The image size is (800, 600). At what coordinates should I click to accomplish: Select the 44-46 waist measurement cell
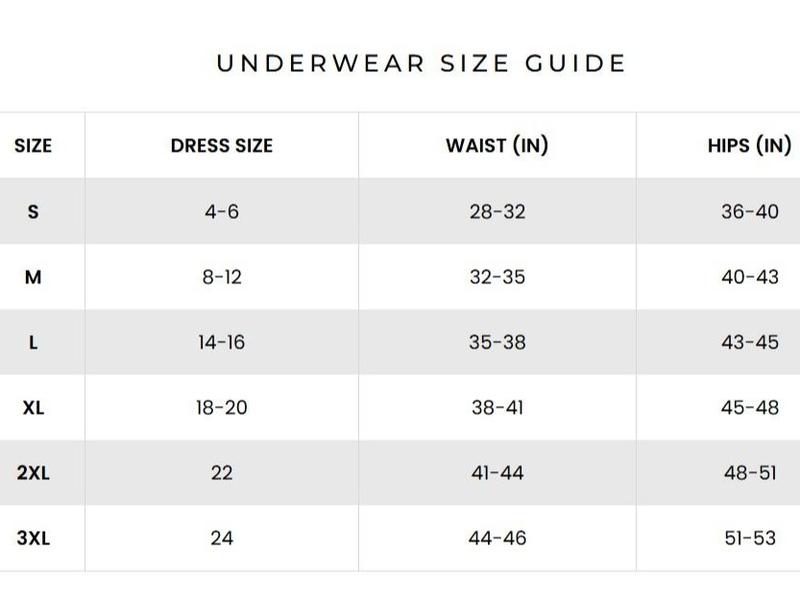[497, 538]
